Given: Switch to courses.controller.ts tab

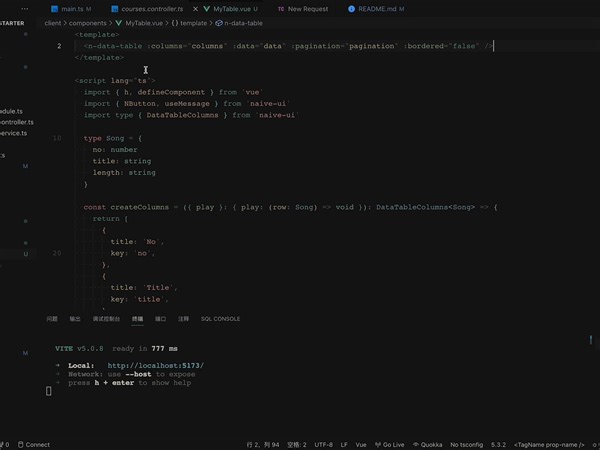Looking at the screenshot, I should point(152,9).
